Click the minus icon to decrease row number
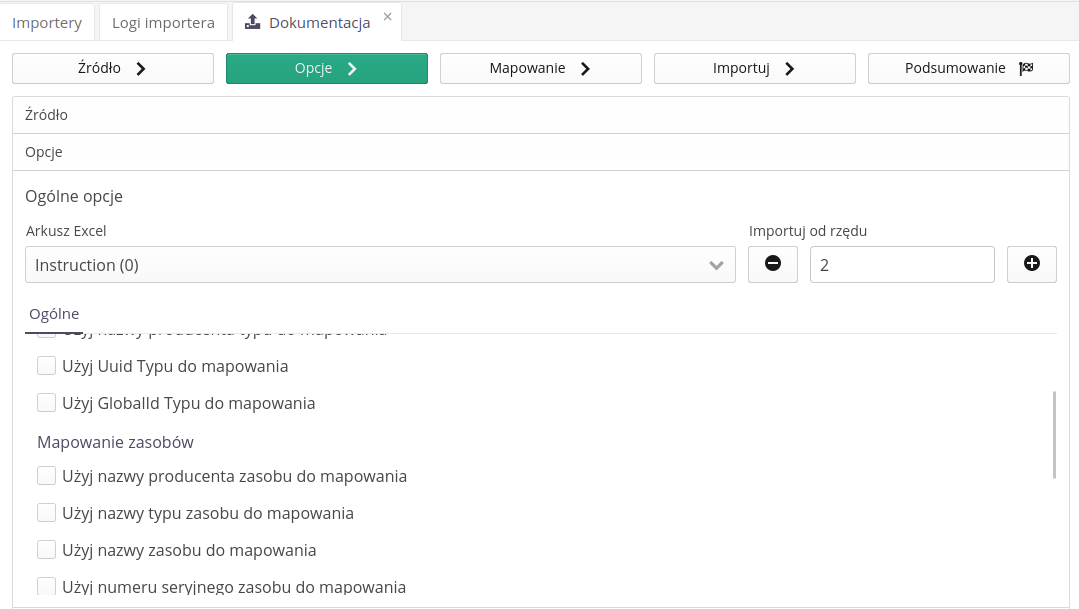 coord(772,264)
